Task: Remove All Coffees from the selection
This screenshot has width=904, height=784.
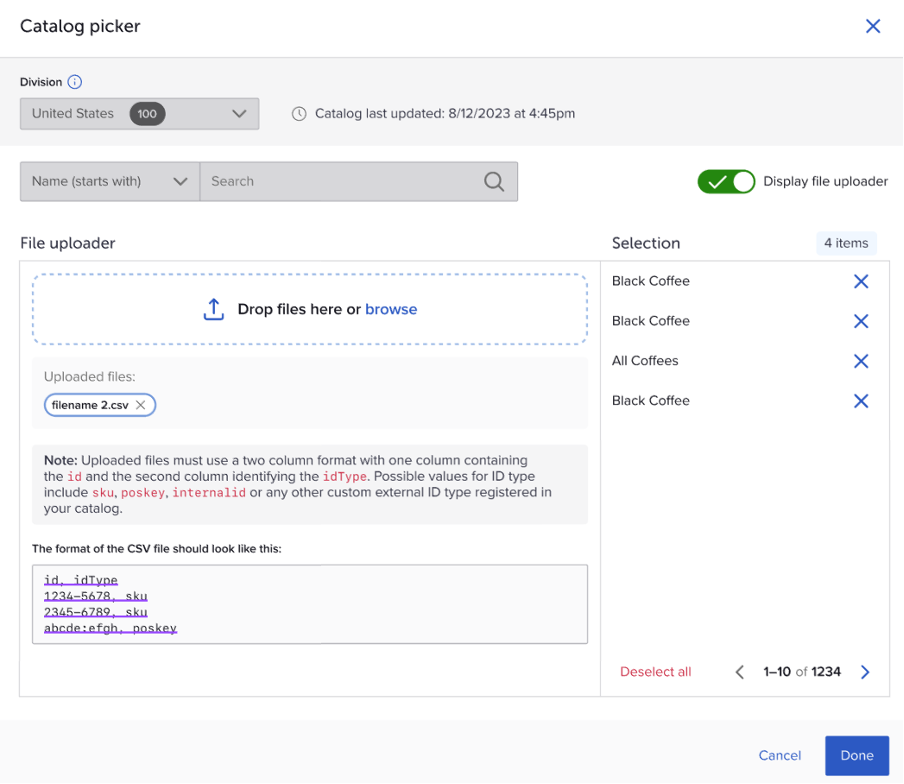Action: [860, 361]
